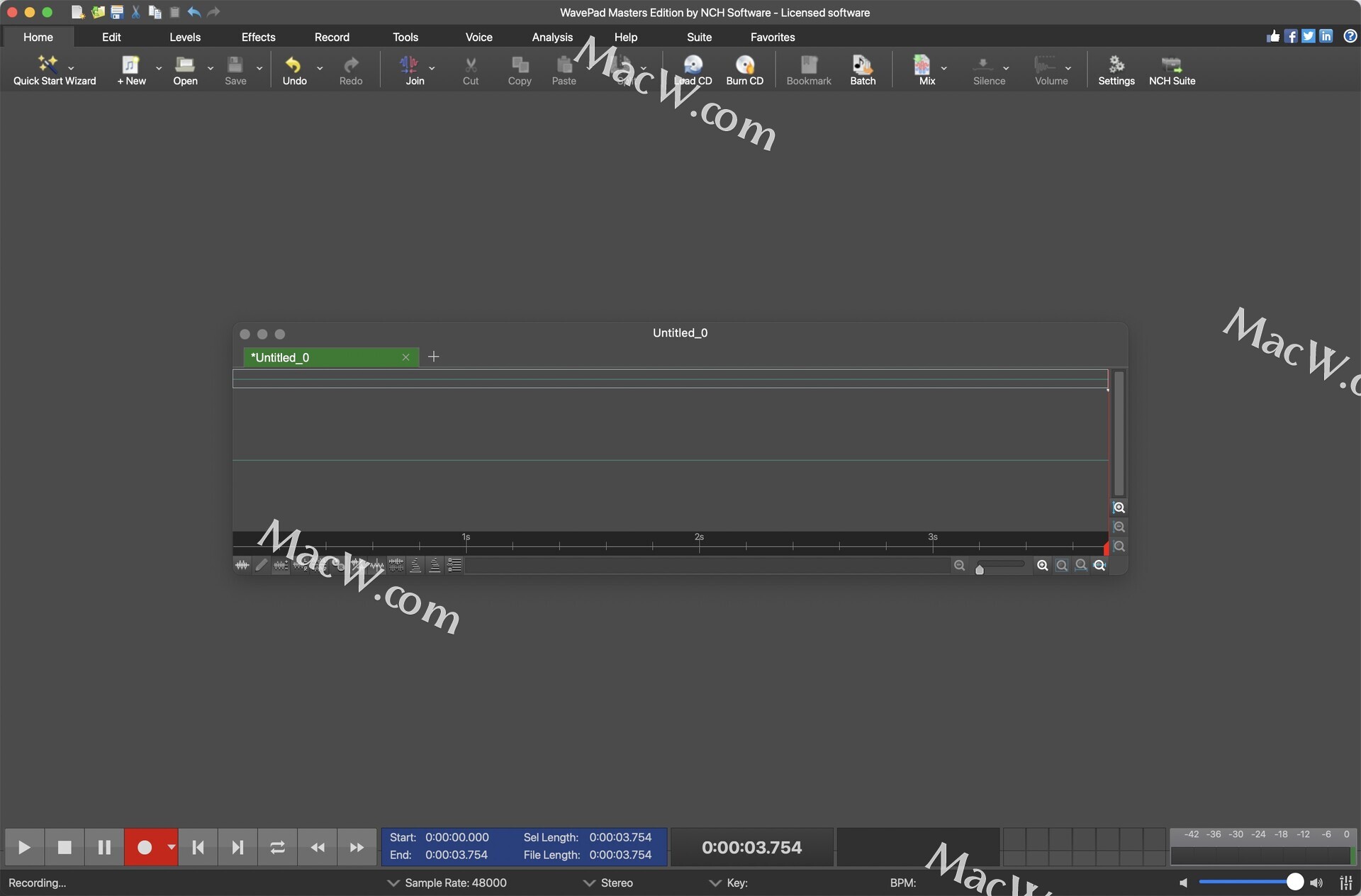Image resolution: width=1361 pixels, height=896 pixels.
Task: Pause recording with the Pause button
Action: tap(104, 847)
